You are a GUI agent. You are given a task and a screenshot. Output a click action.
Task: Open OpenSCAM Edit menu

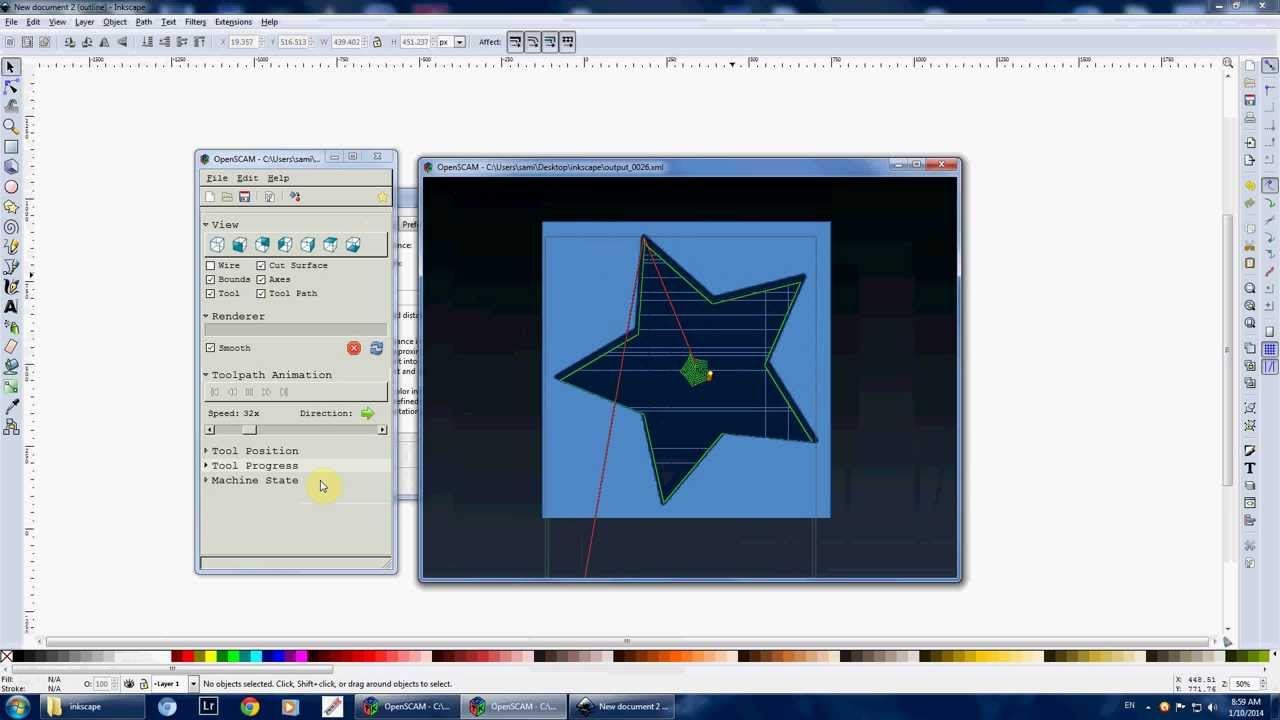(x=247, y=178)
